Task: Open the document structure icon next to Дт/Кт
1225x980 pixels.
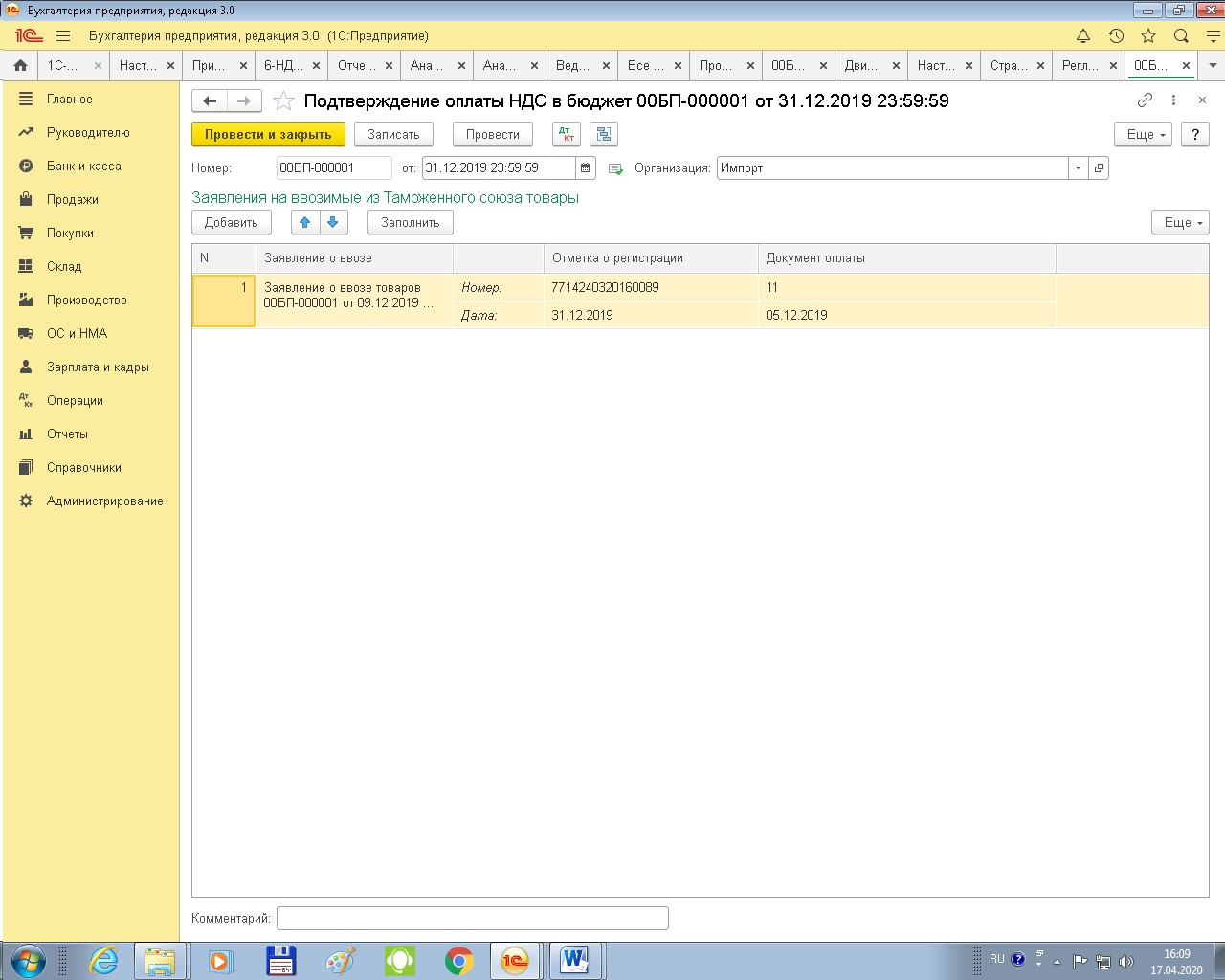Action: (x=604, y=134)
